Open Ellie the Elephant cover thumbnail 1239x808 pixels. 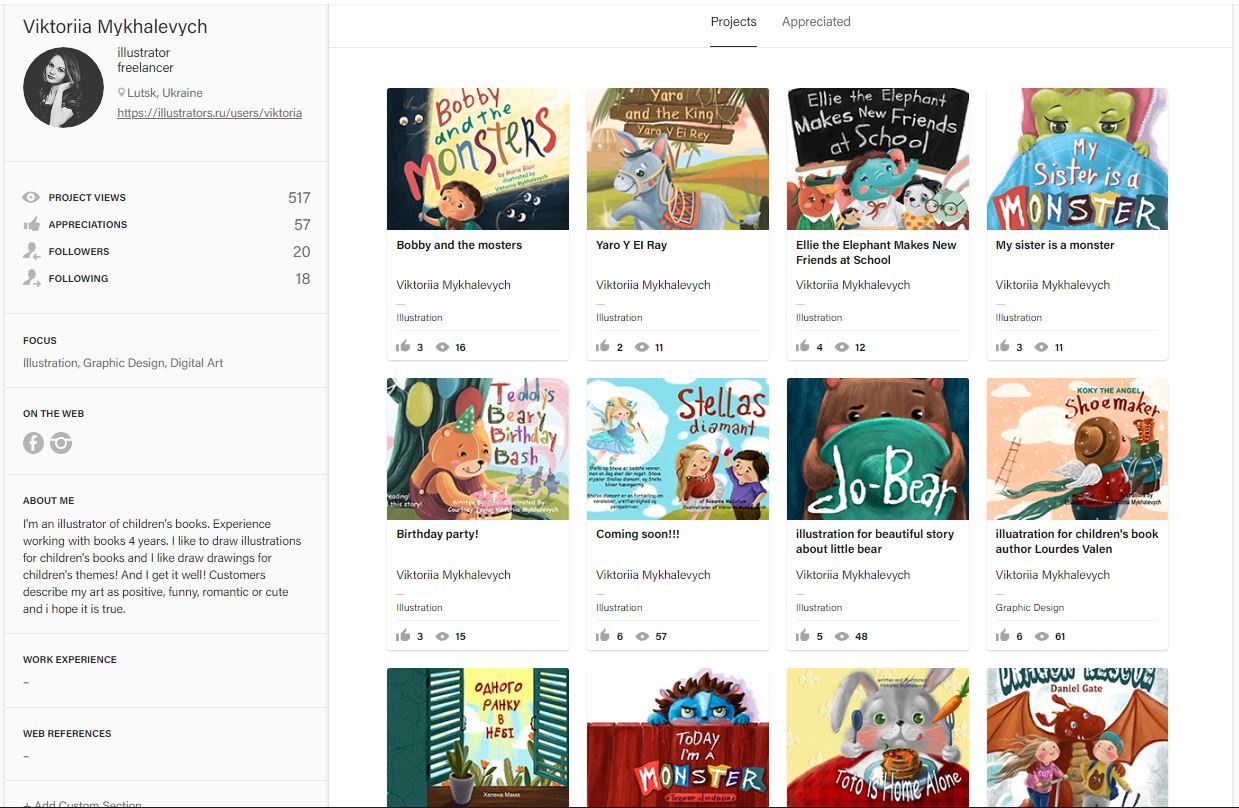(878, 159)
